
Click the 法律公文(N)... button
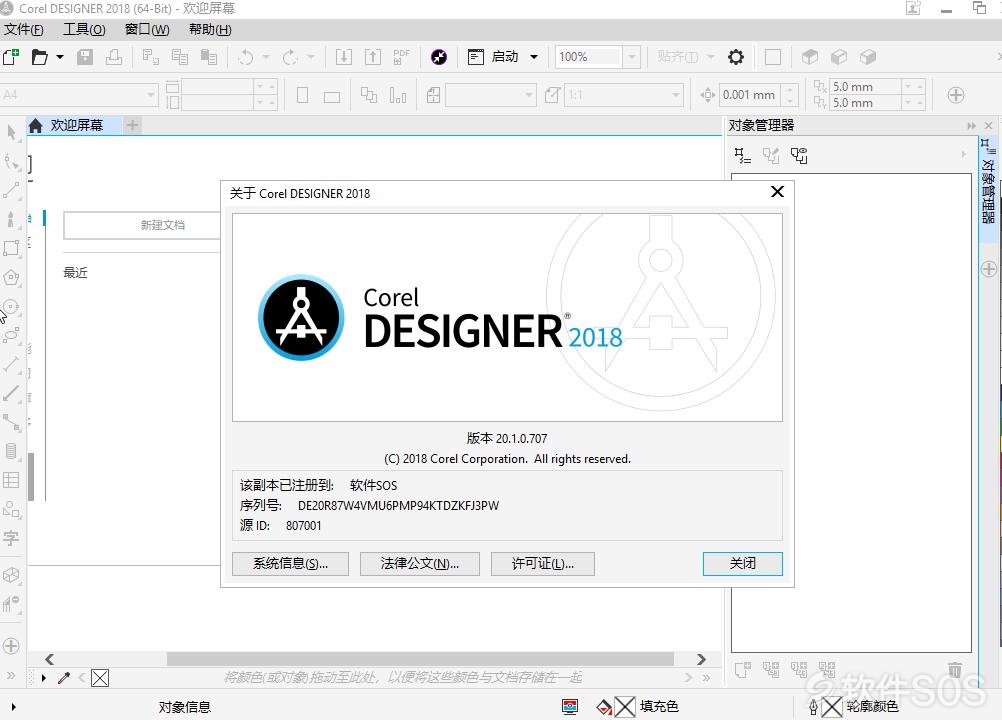pyautogui.click(x=419, y=563)
